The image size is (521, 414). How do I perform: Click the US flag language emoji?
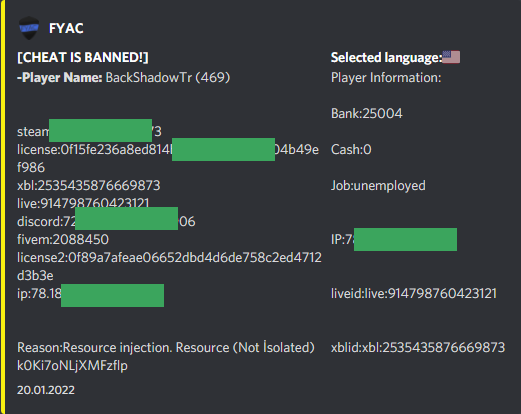pos(451,57)
